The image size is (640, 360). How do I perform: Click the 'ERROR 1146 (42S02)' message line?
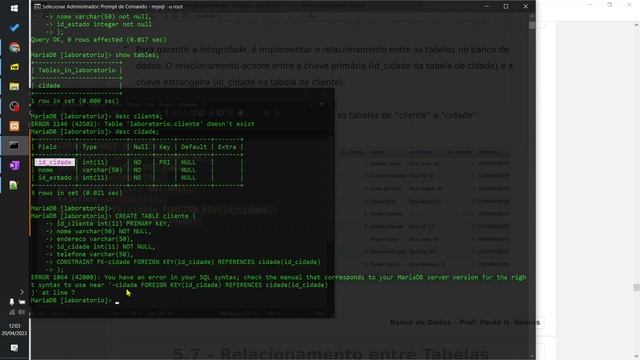[x=142, y=124]
